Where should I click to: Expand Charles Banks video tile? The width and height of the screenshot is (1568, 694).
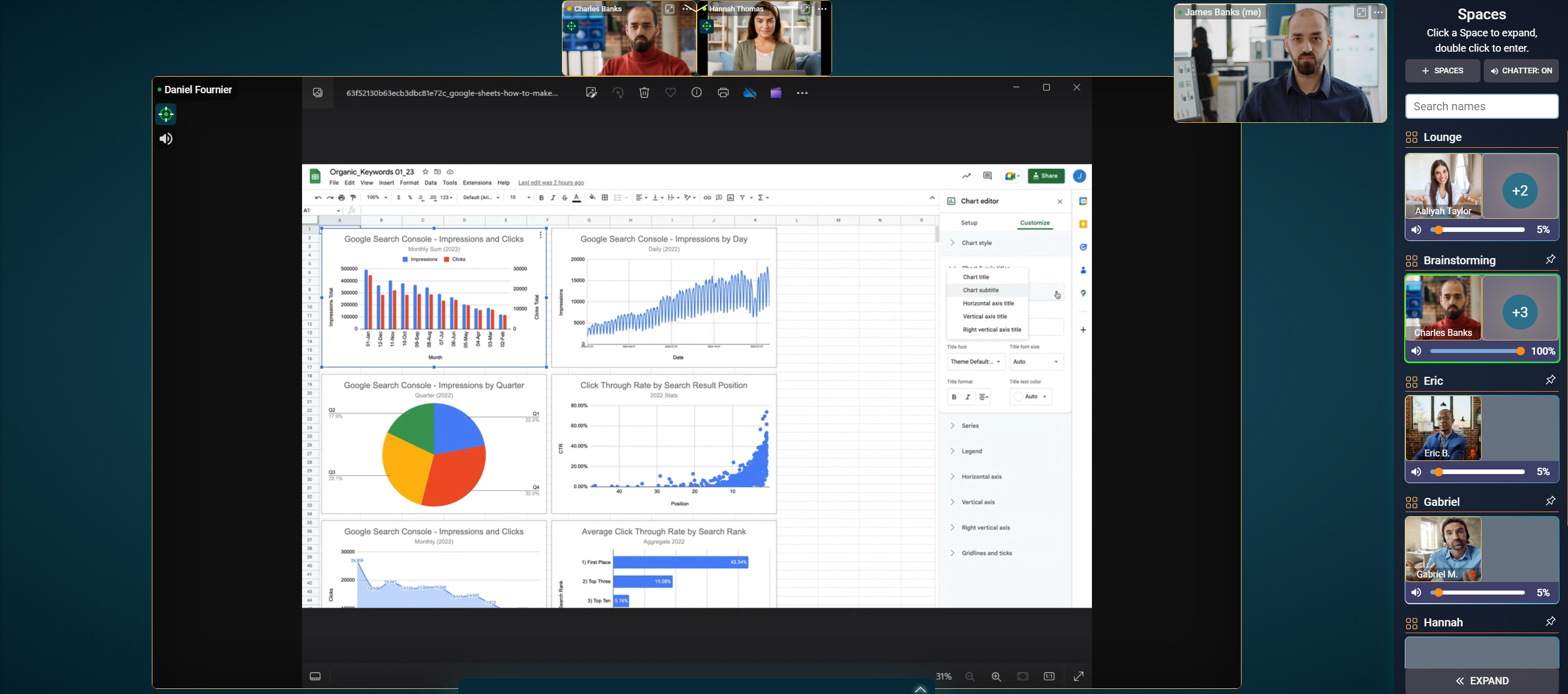click(x=669, y=9)
